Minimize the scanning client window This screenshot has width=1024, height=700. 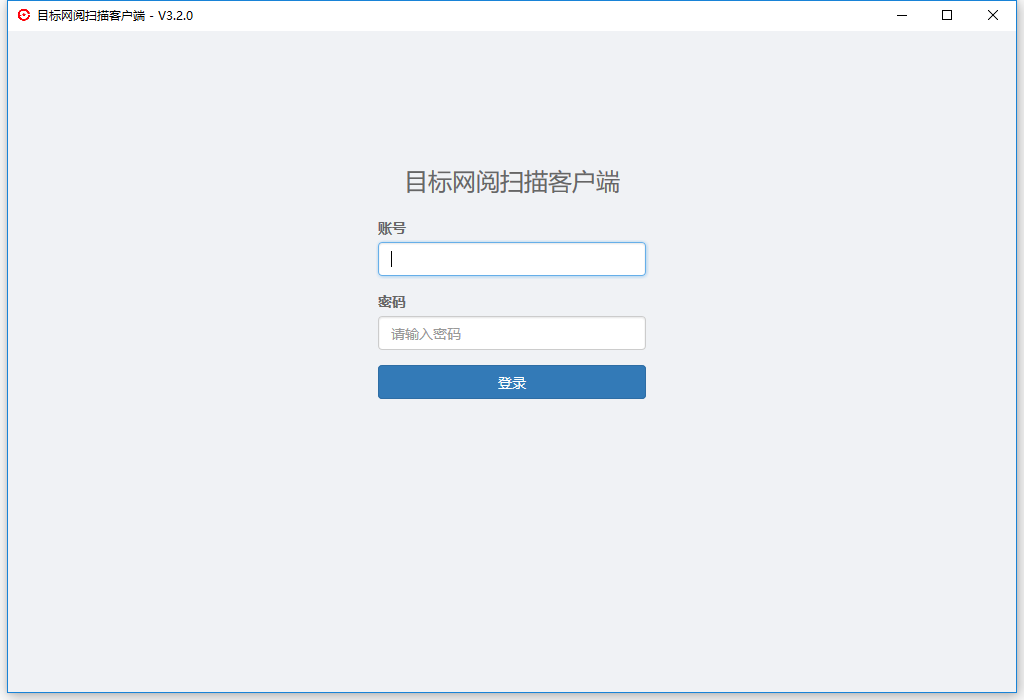[901, 15]
